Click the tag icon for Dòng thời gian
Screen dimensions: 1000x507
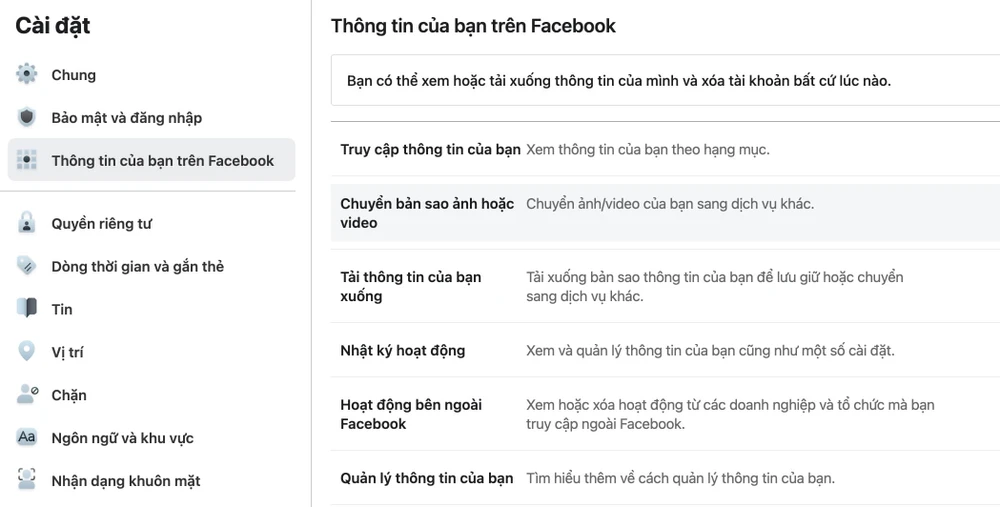[27, 267]
